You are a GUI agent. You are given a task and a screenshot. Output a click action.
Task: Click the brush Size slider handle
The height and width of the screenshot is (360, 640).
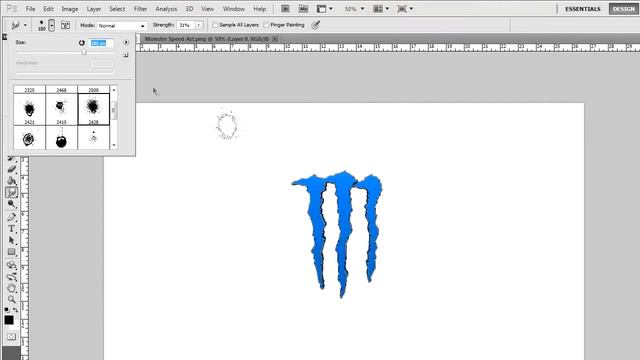click(x=84, y=52)
